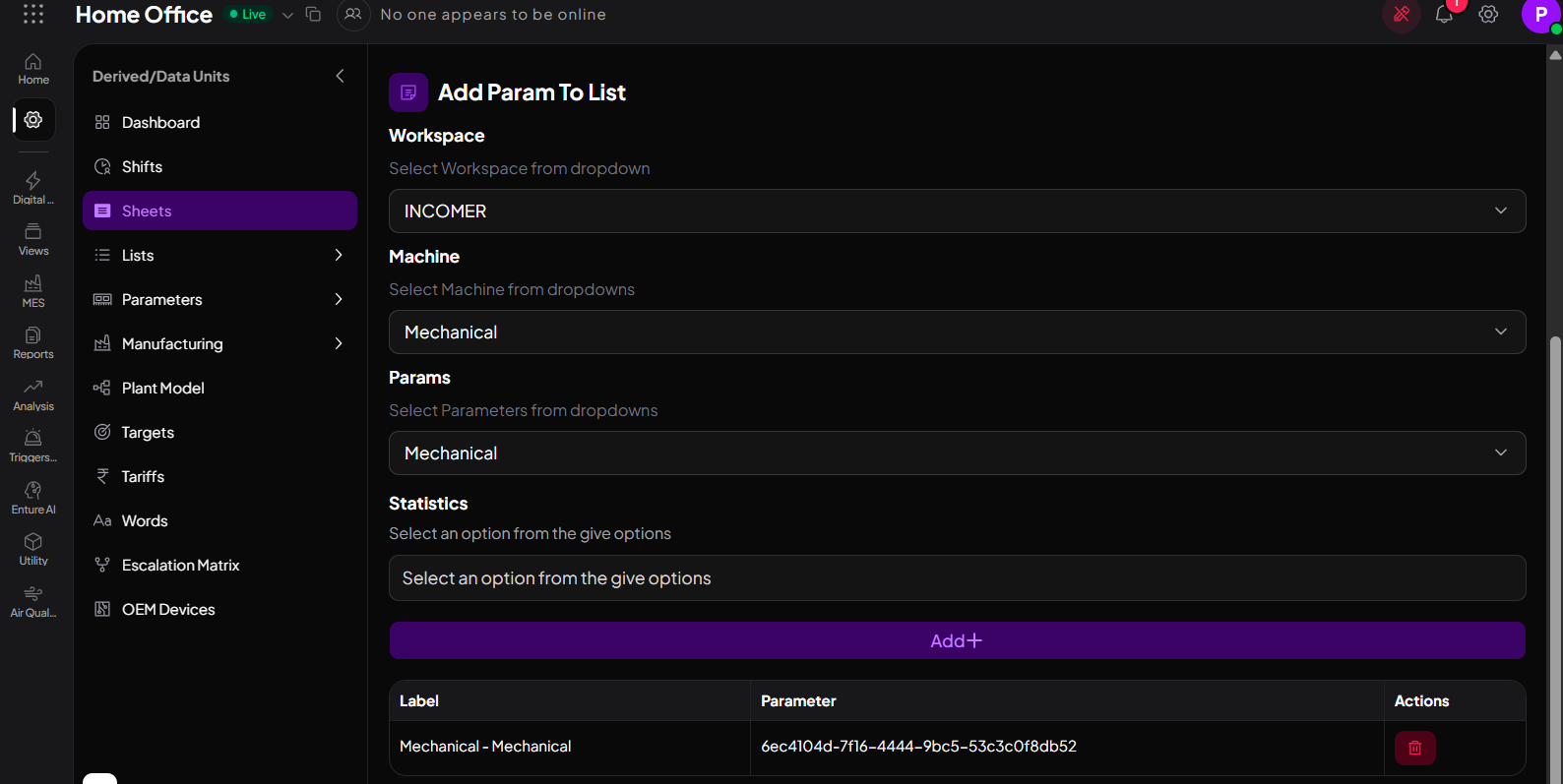Open Words in sidebar

pos(219,520)
